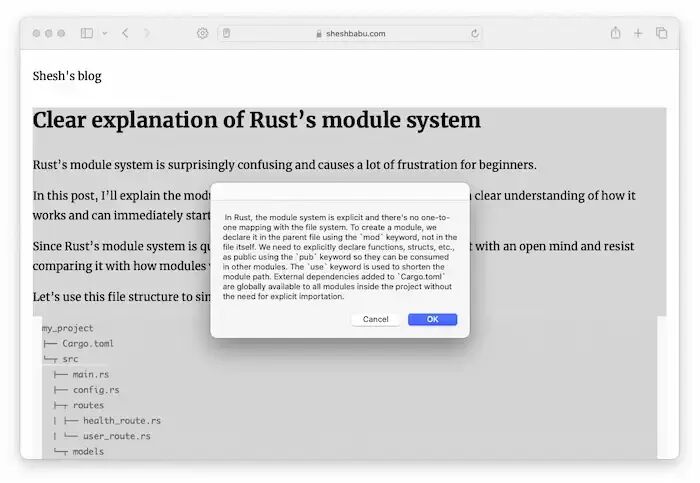Show the tab overview icon
Viewport: 700px width, 483px height.
click(x=662, y=33)
